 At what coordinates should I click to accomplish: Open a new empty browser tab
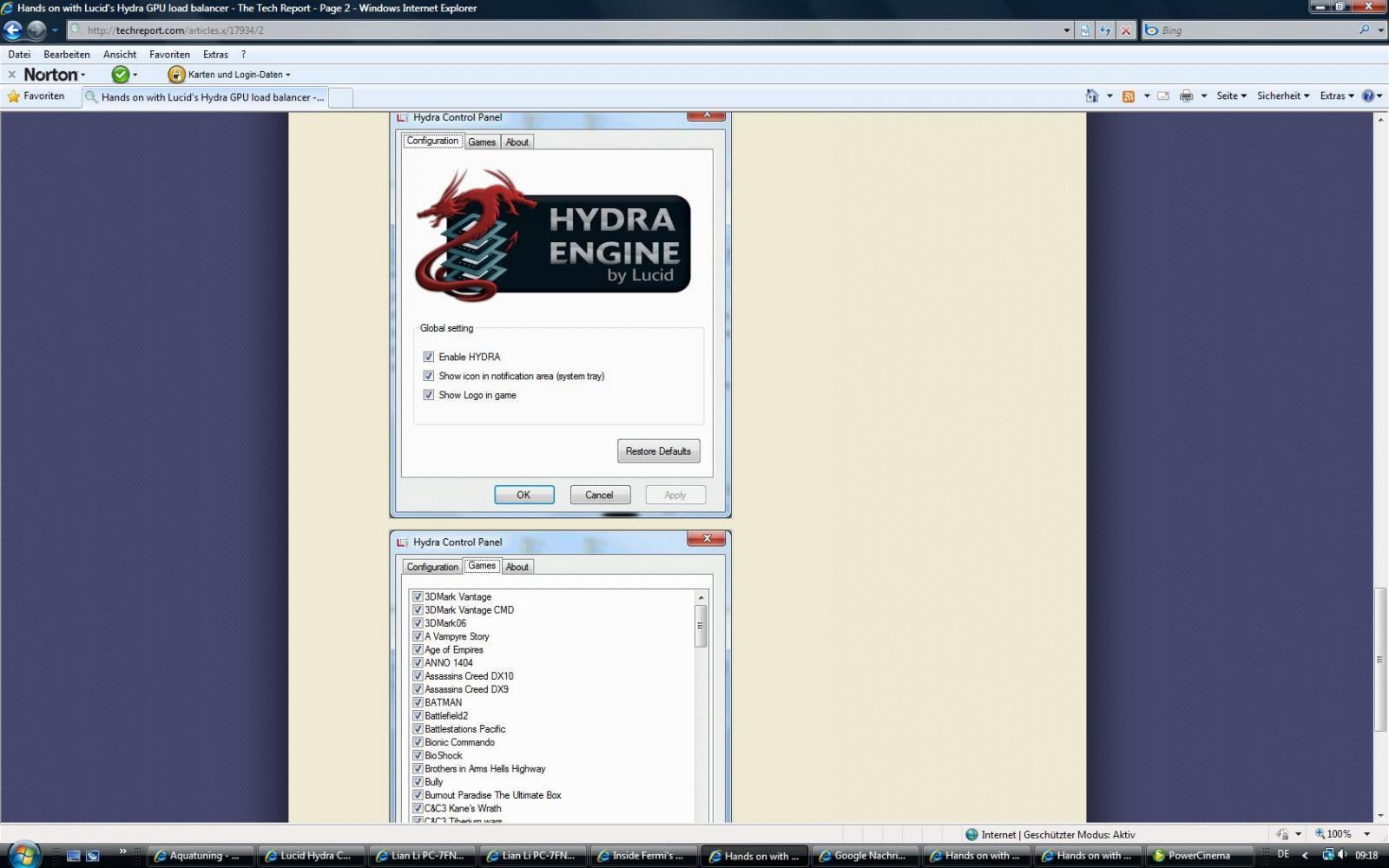(340, 97)
